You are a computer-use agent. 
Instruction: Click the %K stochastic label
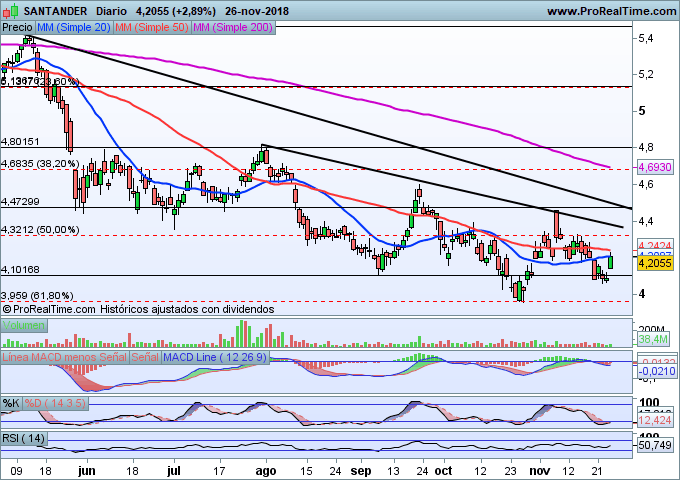pyautogui.click(x=11, y=403)
